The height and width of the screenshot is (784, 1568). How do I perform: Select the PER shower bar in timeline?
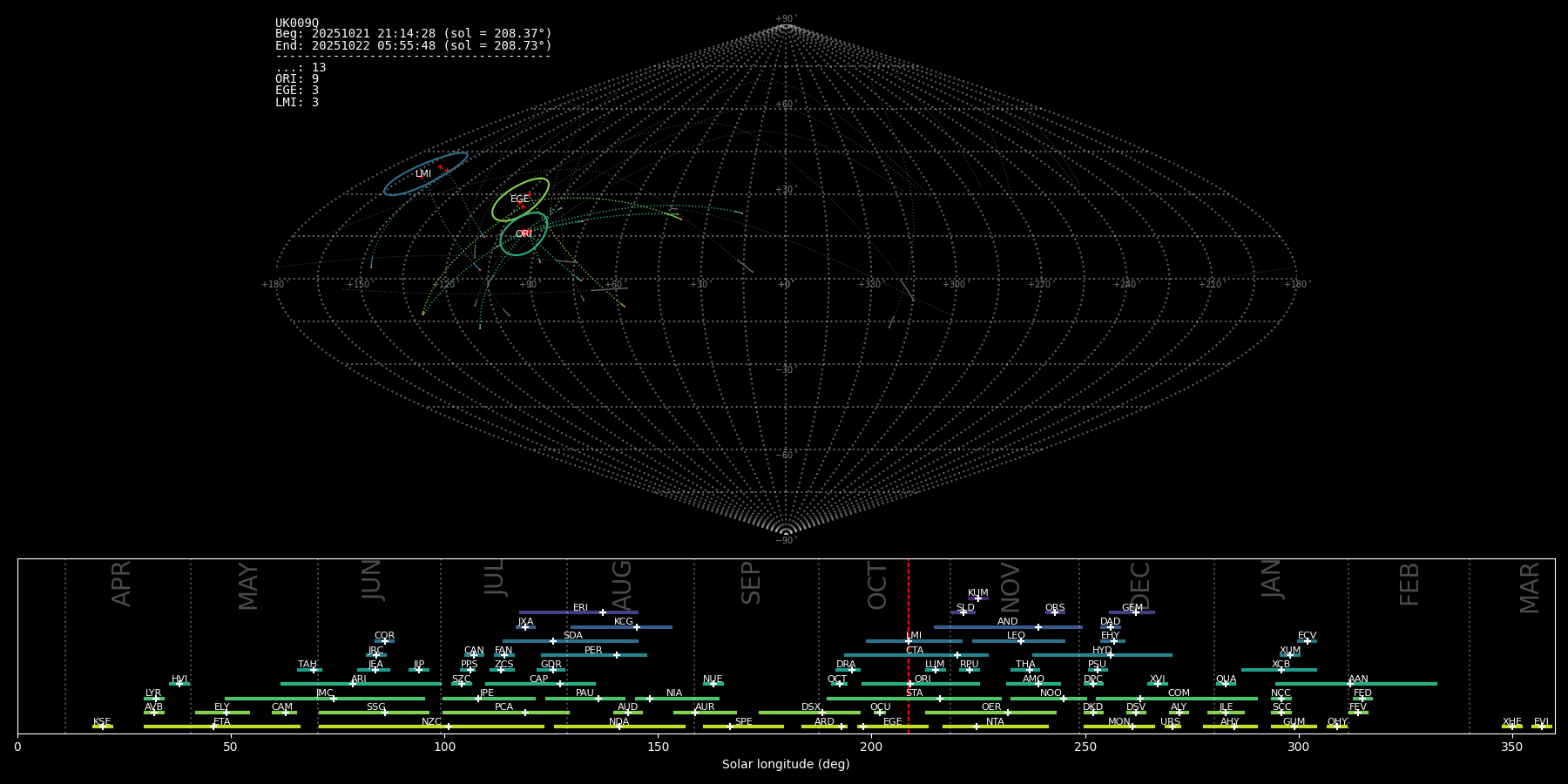click(593, 655)
